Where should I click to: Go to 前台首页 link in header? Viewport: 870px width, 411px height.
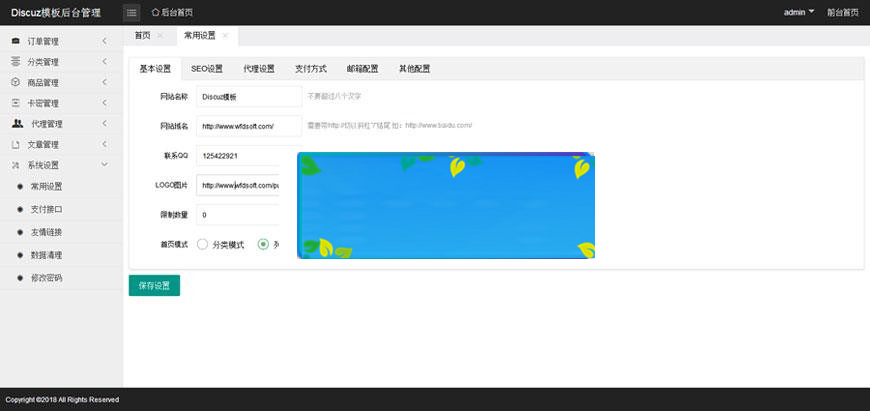842,12
